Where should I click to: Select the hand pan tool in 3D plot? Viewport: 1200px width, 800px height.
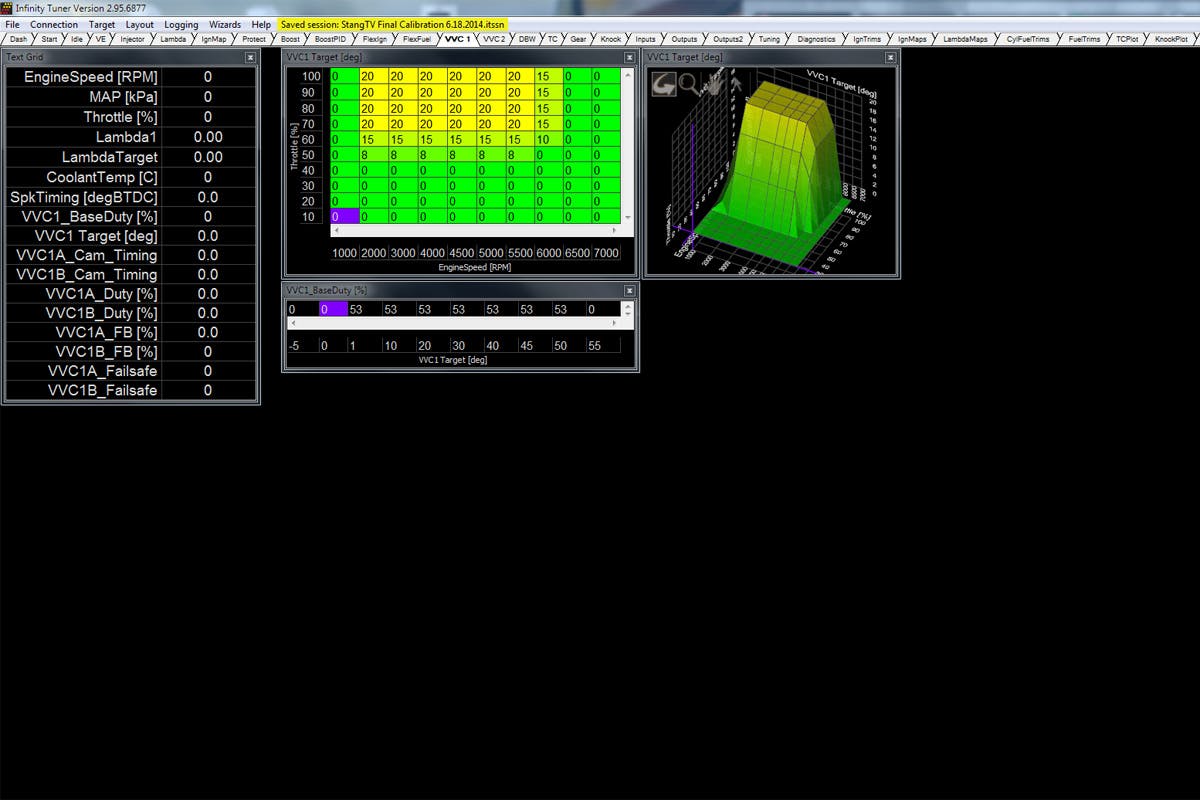click(714, 85)
